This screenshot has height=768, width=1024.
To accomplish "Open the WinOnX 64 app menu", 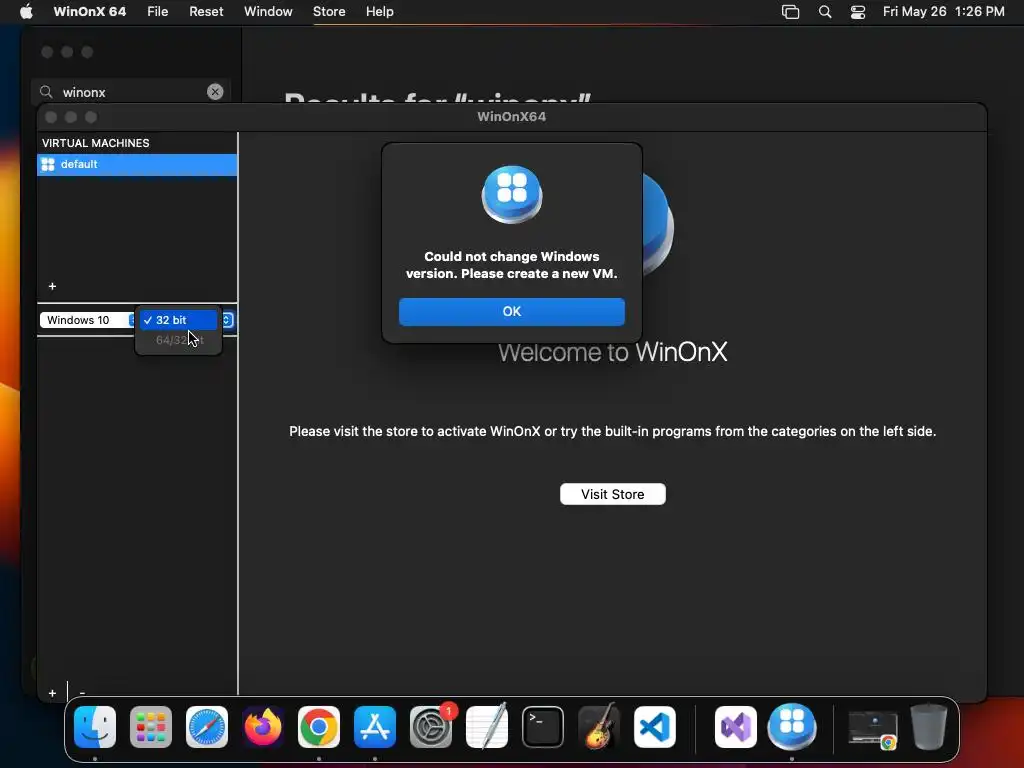I will pyautogui.click(x=89, y=12).
